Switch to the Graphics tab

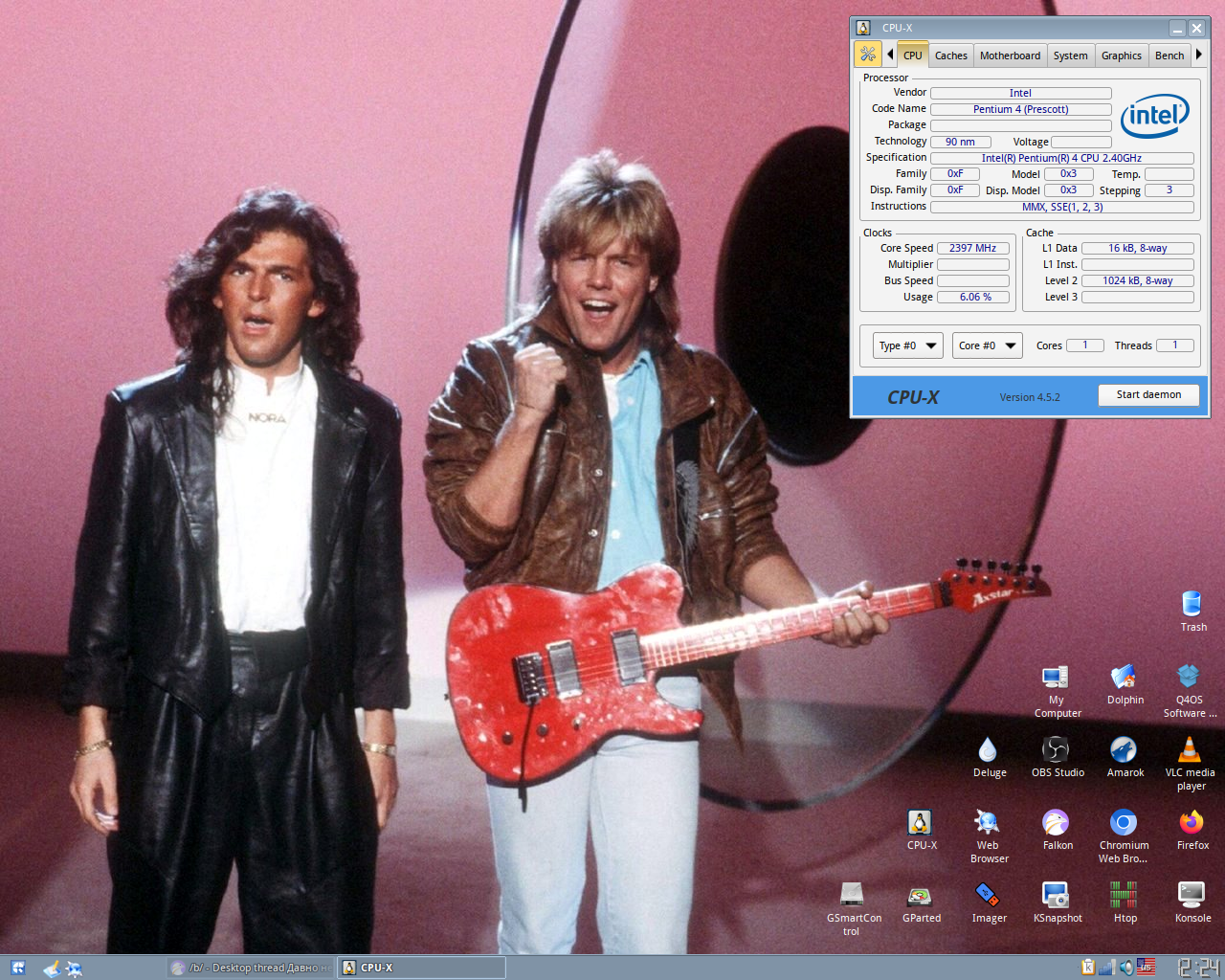(1121, 56)
